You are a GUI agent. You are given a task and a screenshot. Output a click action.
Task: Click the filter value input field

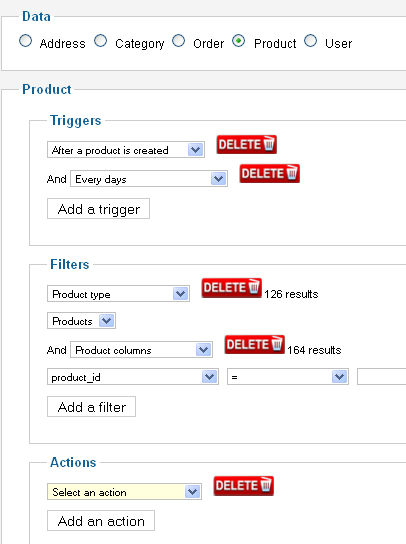click(381, 377)
